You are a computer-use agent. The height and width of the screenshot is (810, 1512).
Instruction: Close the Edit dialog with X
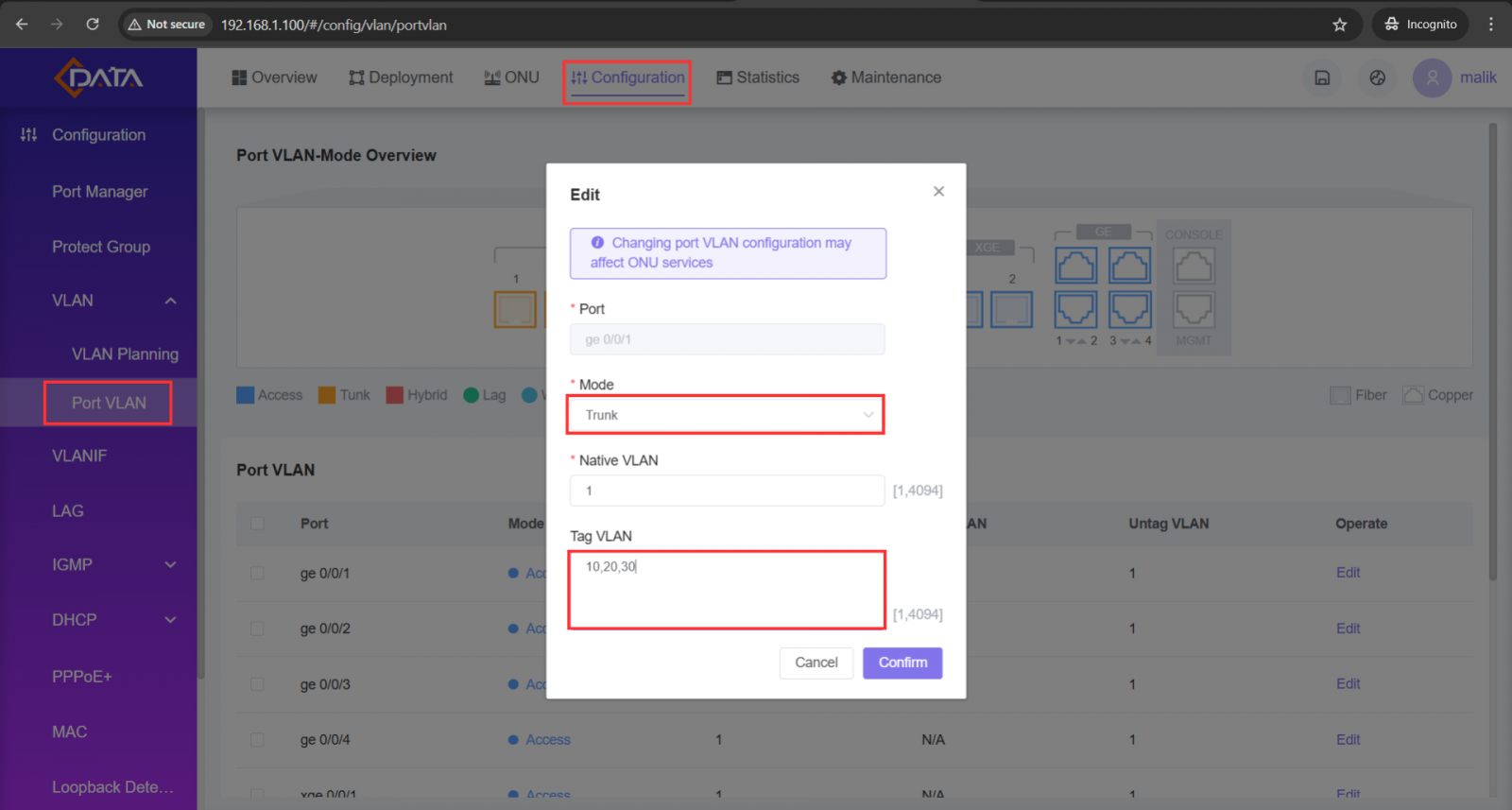pyautogui.click(x=938, y=191)
